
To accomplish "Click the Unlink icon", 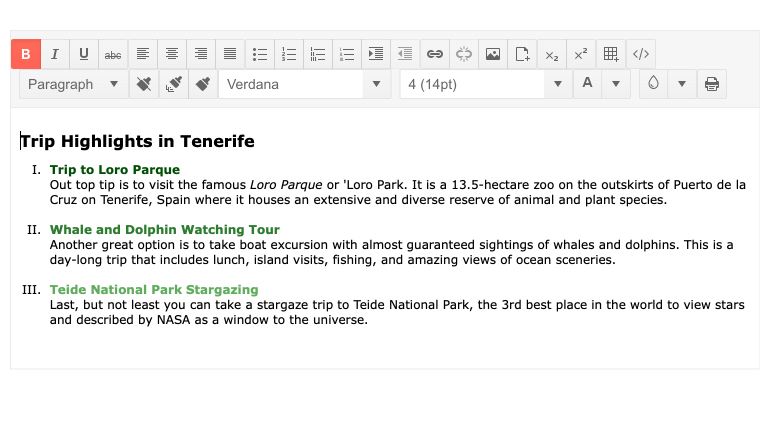I will [464, 54].
